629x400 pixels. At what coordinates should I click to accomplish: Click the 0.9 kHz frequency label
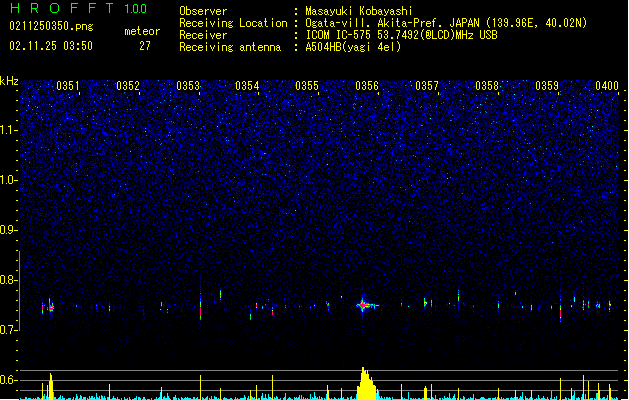click(x=9, y=230)
